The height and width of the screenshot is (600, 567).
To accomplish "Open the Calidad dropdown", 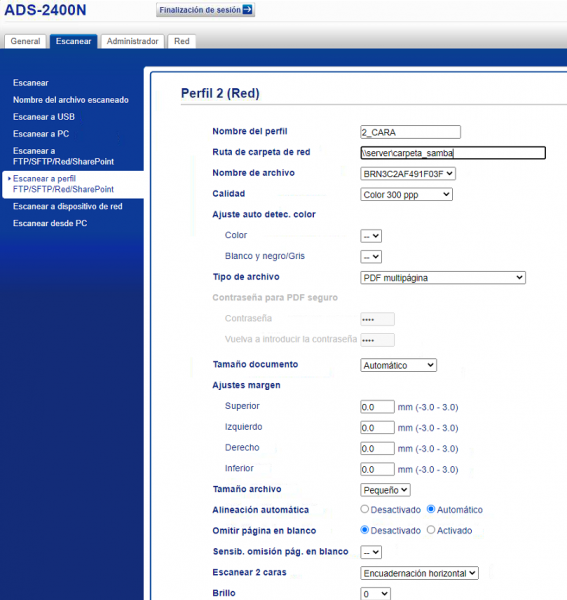I will point(406,194).
